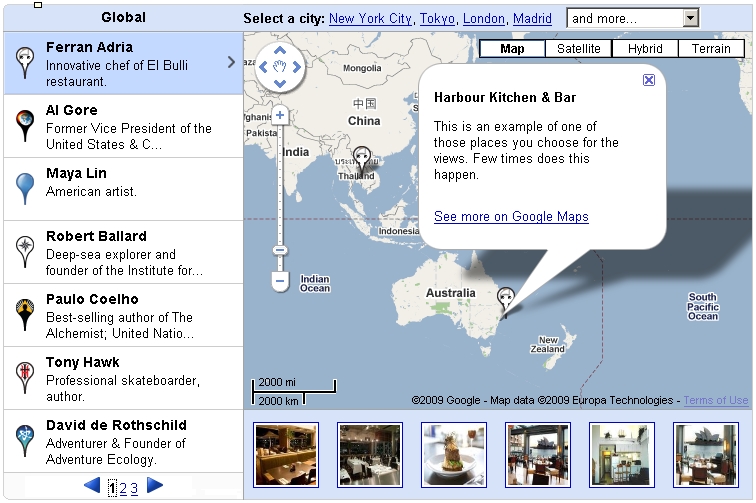Screen dimensions: 756x503
Task: Open plated dish thumbnail
Action: (x=454, y=455)
